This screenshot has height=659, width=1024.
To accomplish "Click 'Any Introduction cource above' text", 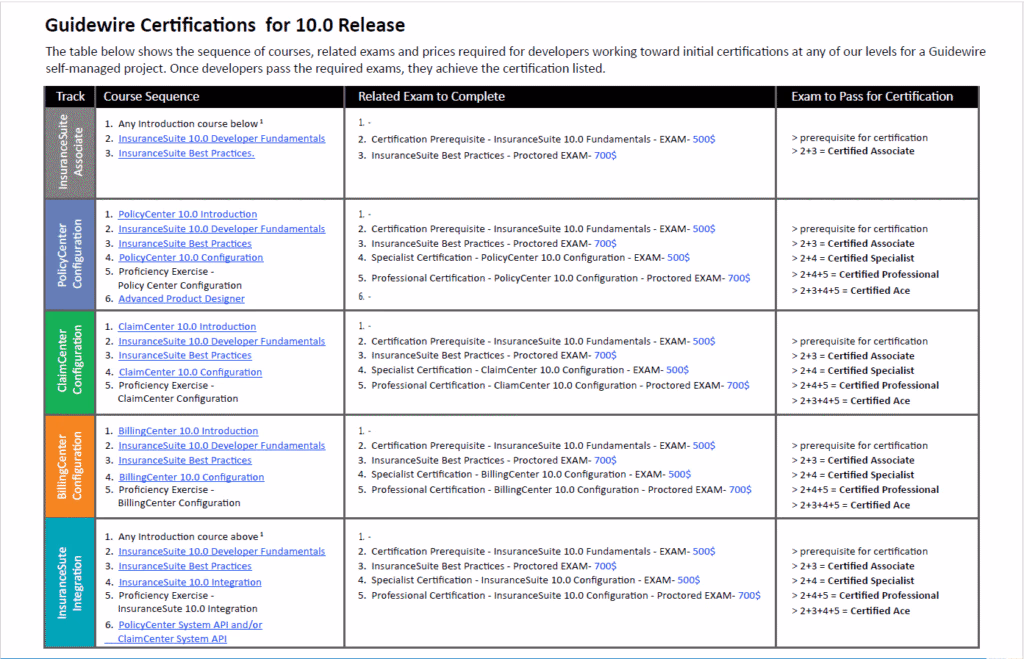I will 188,536.
